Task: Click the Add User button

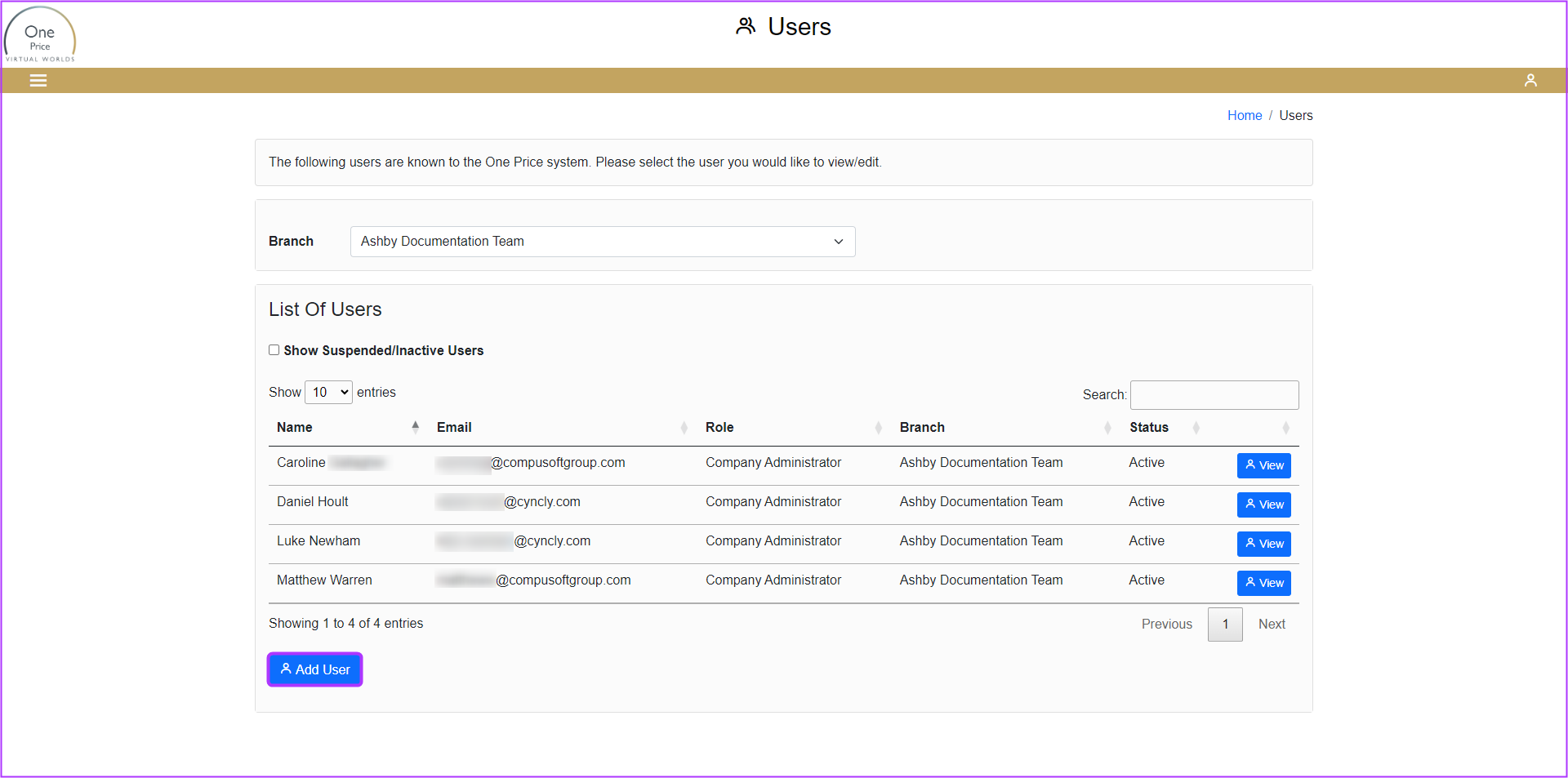Action: [x=314, y=669]
